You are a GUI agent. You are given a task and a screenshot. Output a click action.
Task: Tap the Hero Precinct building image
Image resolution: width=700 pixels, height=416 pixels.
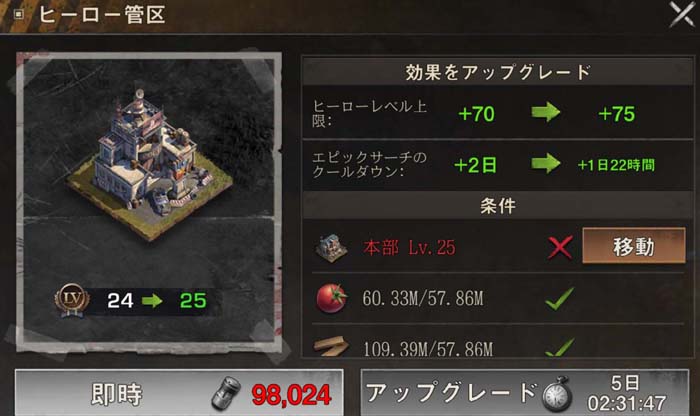click(x=150, y=163)
